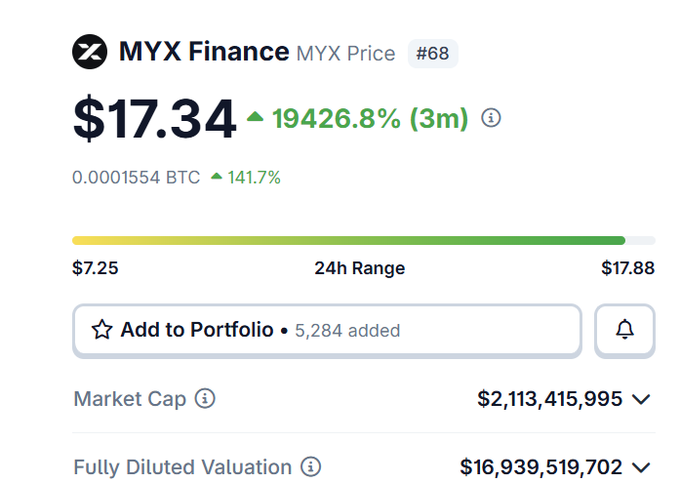Click the 19426.8% (3m) change label
Screen dimensions: 680x483
point(370,118)
